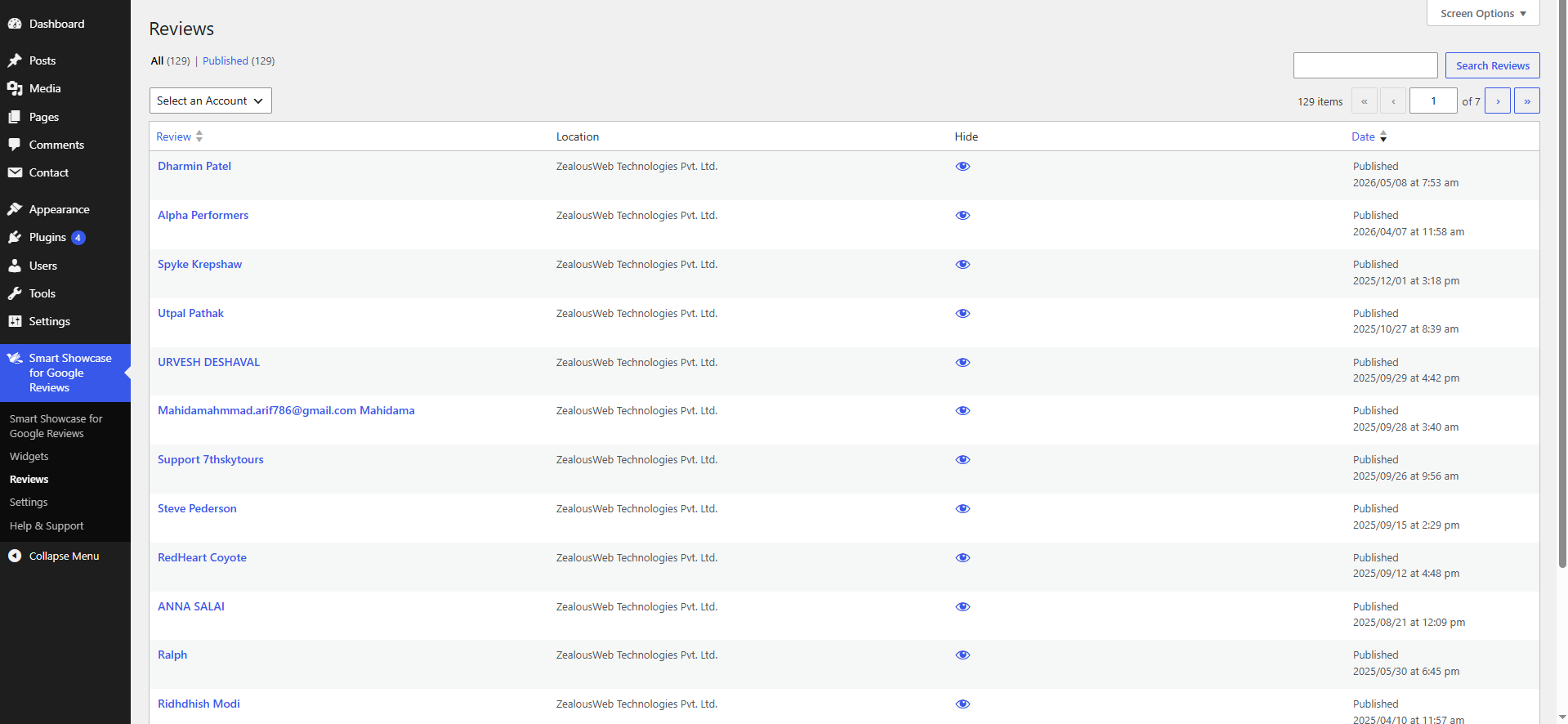Open Help & Support submenu item
The image size is (1568, 724).
click(x=47, y=525)
